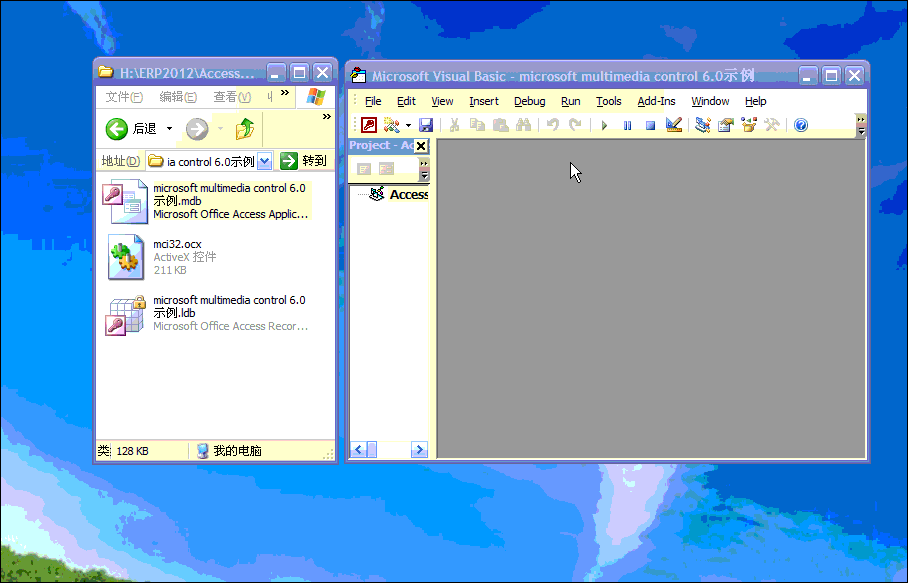Screen dimensions: 908x583
Task: Open the Run menu
Action: click(570, 101)
